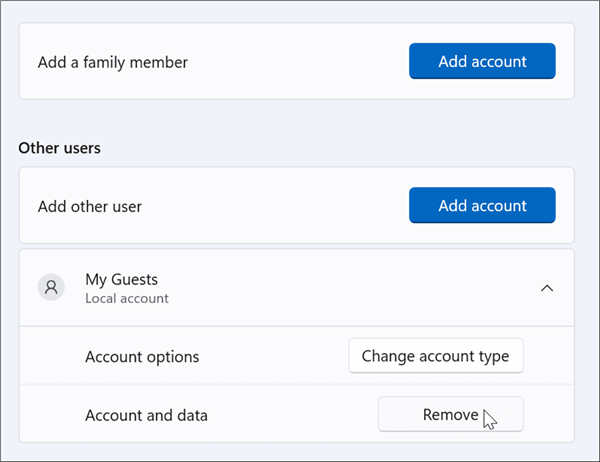Click blank space in family member card

click(x=300, y=62)
